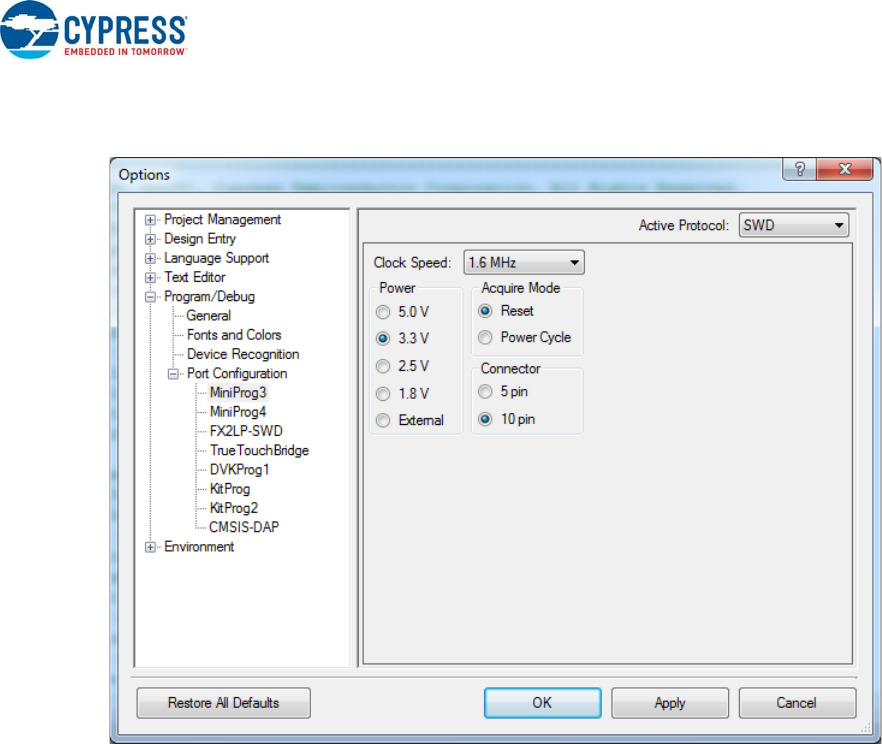Click Restore All Defaults button

tap(224, 703)
